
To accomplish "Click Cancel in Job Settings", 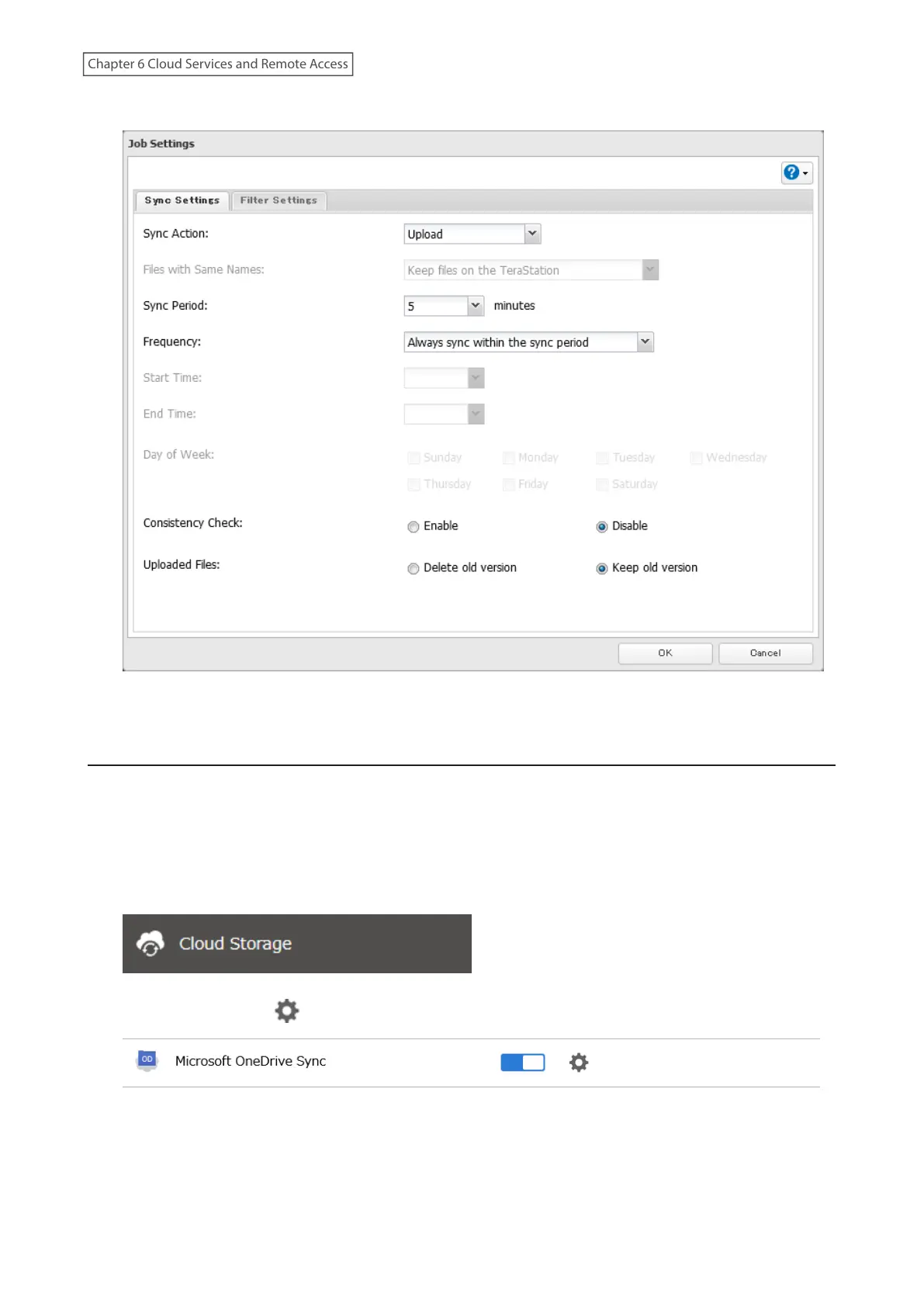I will (x=765, y=653).
